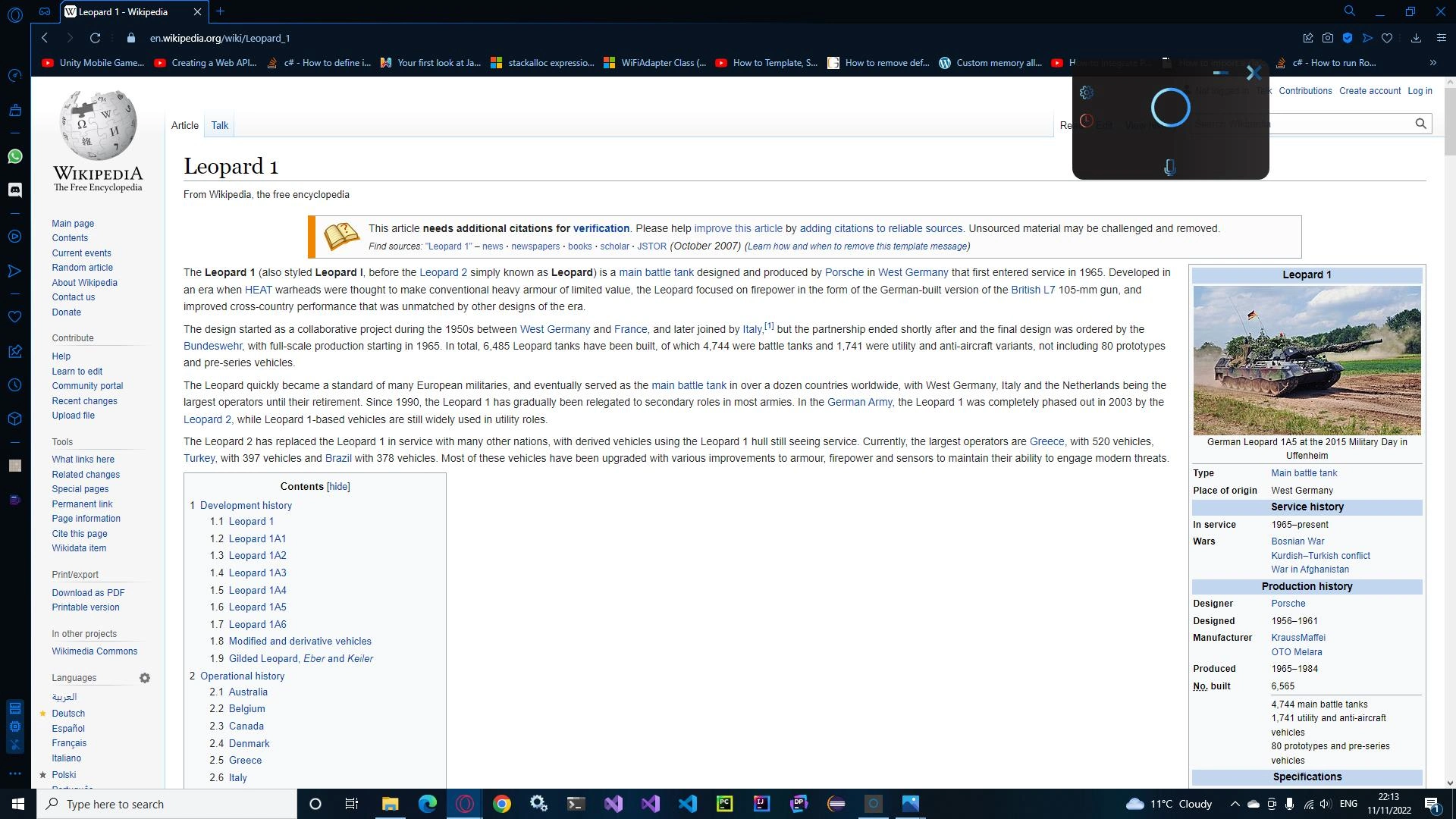Open My Flow arrow icon in sidebar

[x=15, y=271]
